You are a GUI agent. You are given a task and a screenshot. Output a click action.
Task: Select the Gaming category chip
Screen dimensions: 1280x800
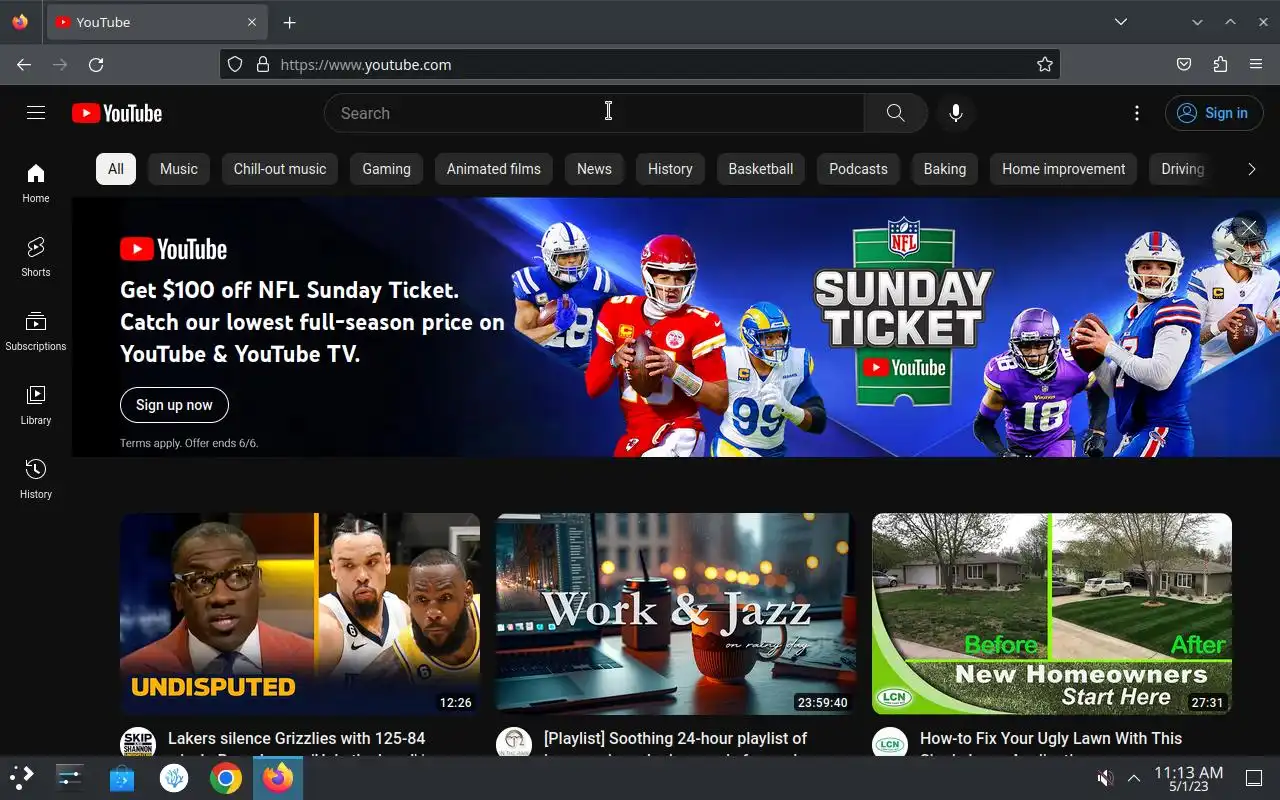point(386,169)
